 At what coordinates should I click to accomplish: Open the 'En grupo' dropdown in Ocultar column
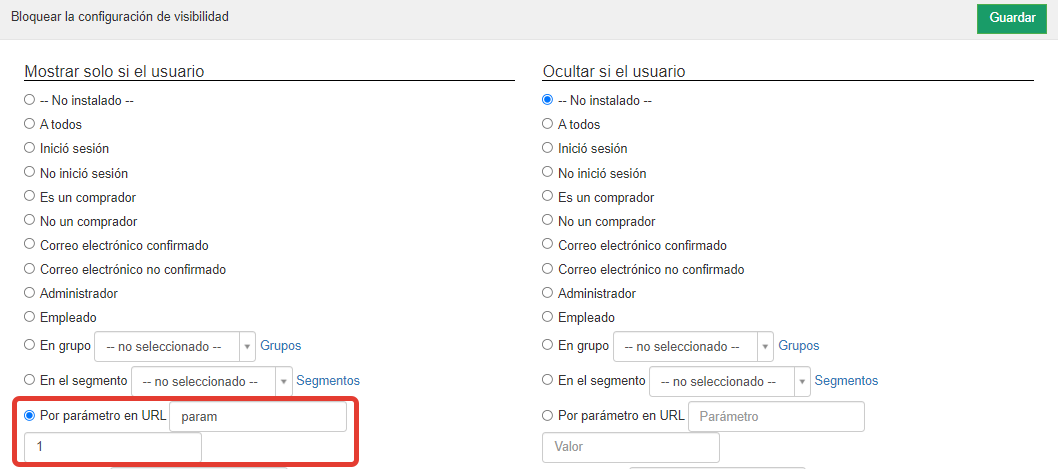694,346
